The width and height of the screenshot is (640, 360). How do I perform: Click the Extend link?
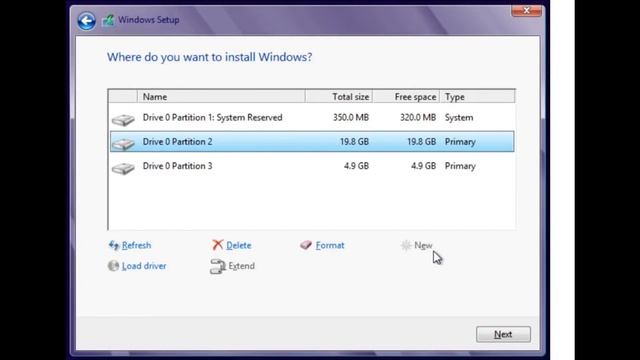(x=242, y=266)
